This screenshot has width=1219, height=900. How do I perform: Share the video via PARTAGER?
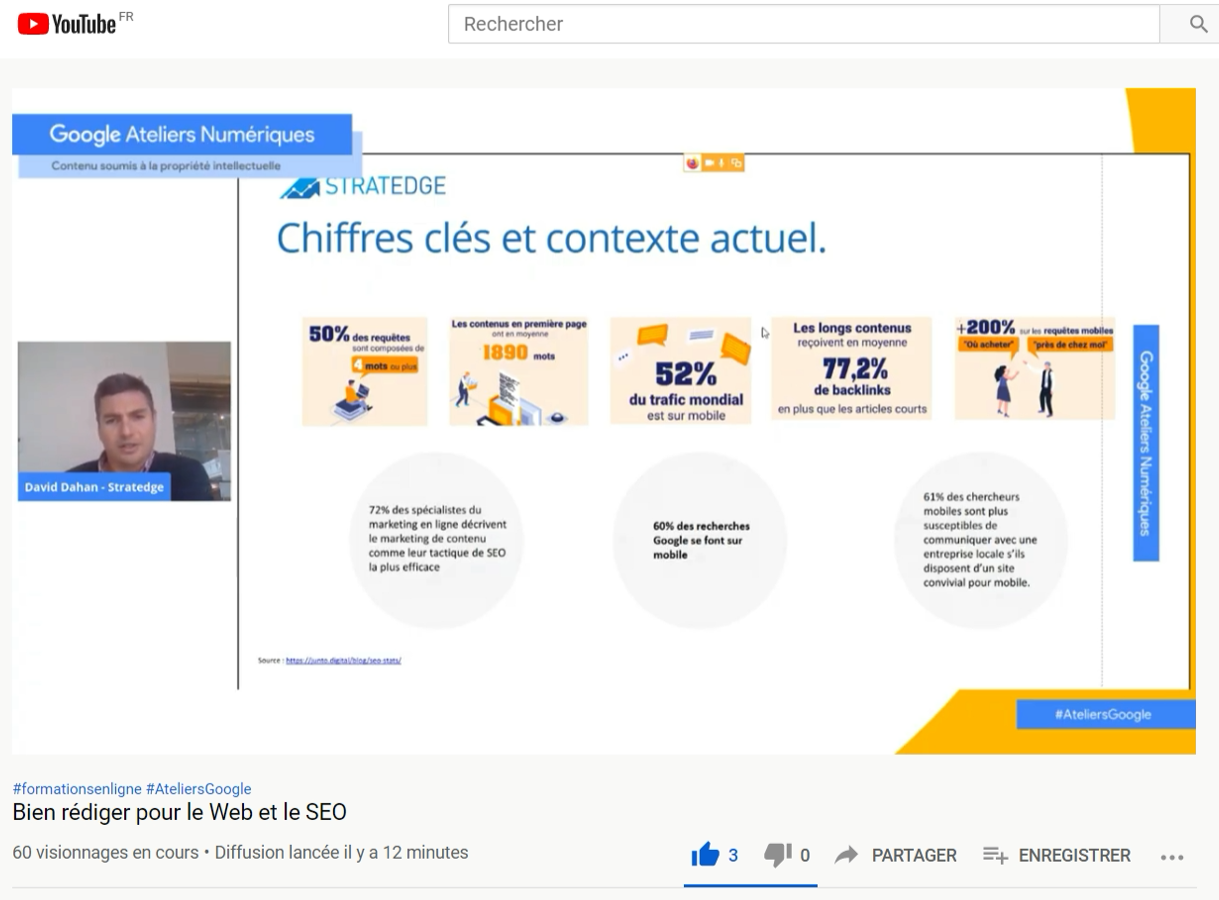896,855
